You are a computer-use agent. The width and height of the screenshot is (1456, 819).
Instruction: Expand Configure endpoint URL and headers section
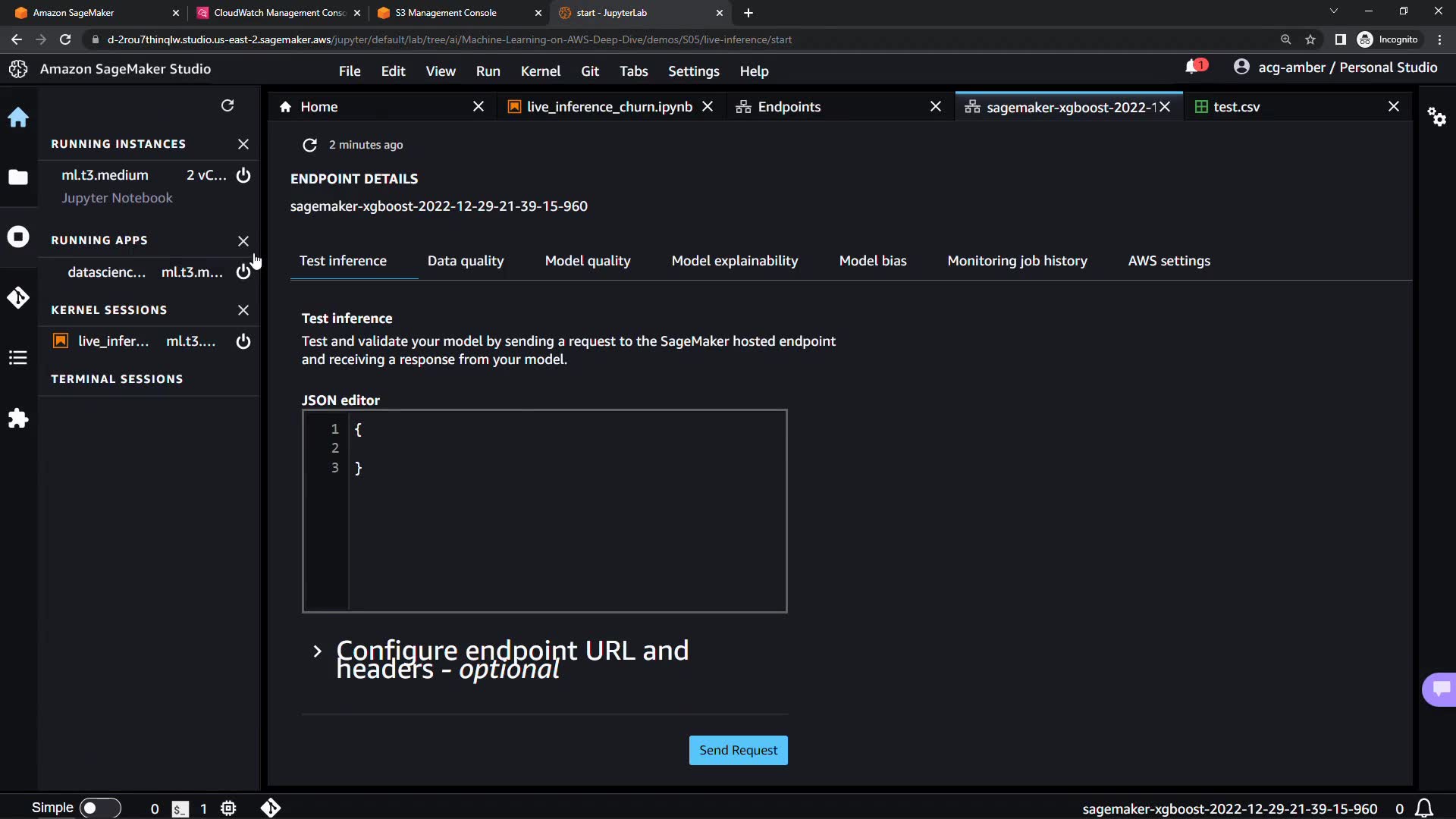[x=318, y=651]
